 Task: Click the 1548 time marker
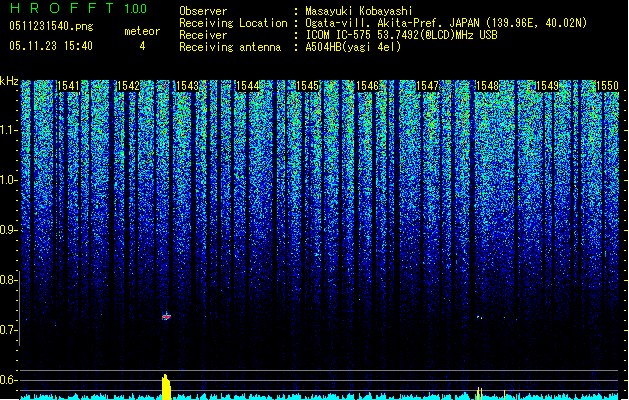[487, 86]
